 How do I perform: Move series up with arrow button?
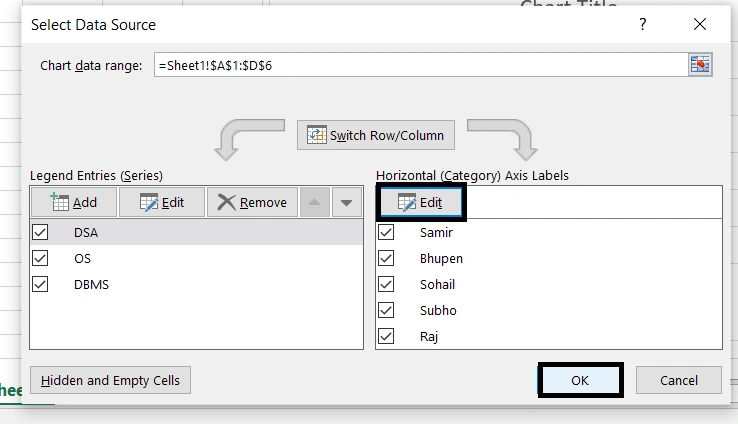point(314,202)
